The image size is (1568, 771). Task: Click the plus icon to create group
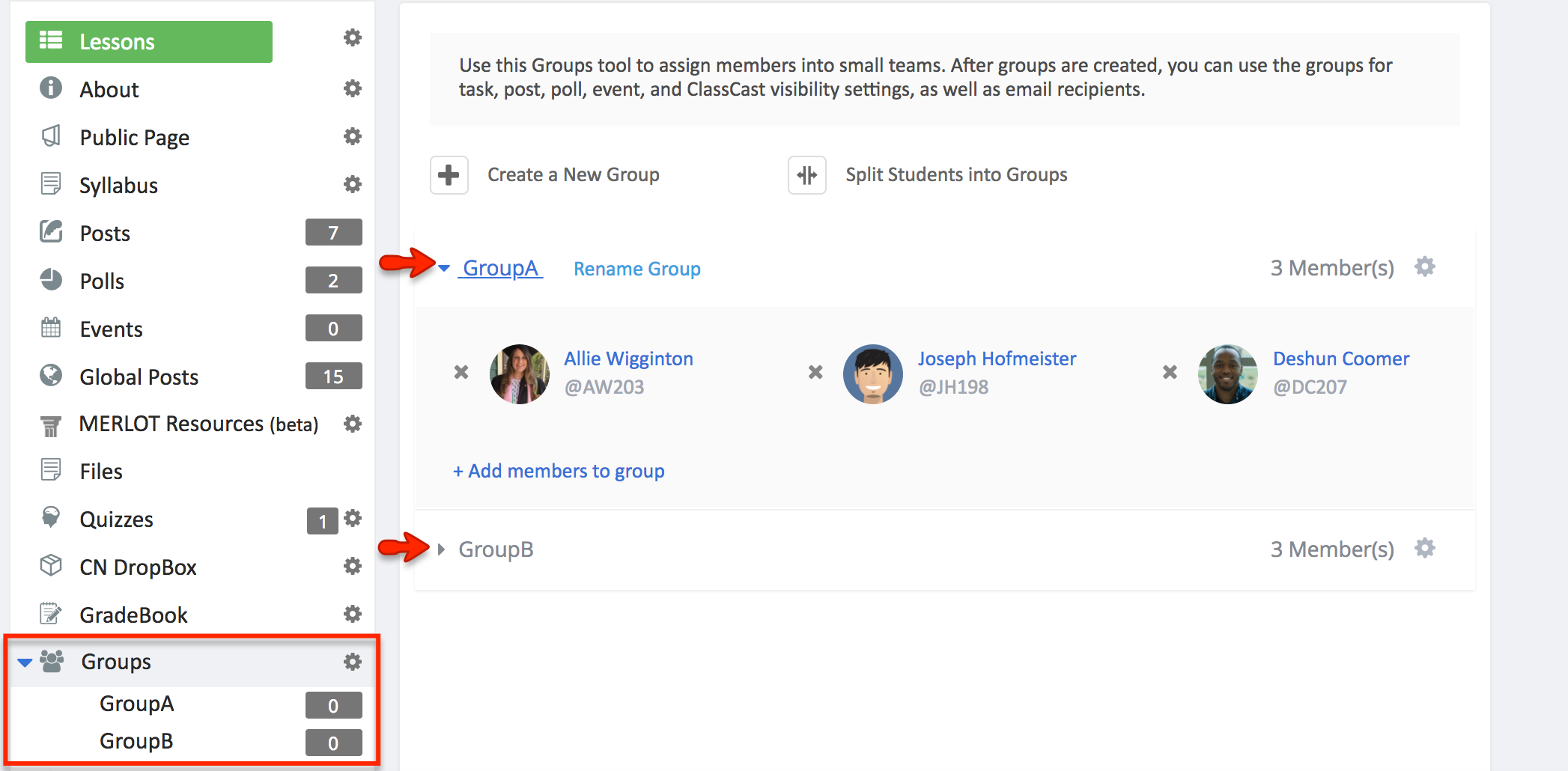[449, 175]
